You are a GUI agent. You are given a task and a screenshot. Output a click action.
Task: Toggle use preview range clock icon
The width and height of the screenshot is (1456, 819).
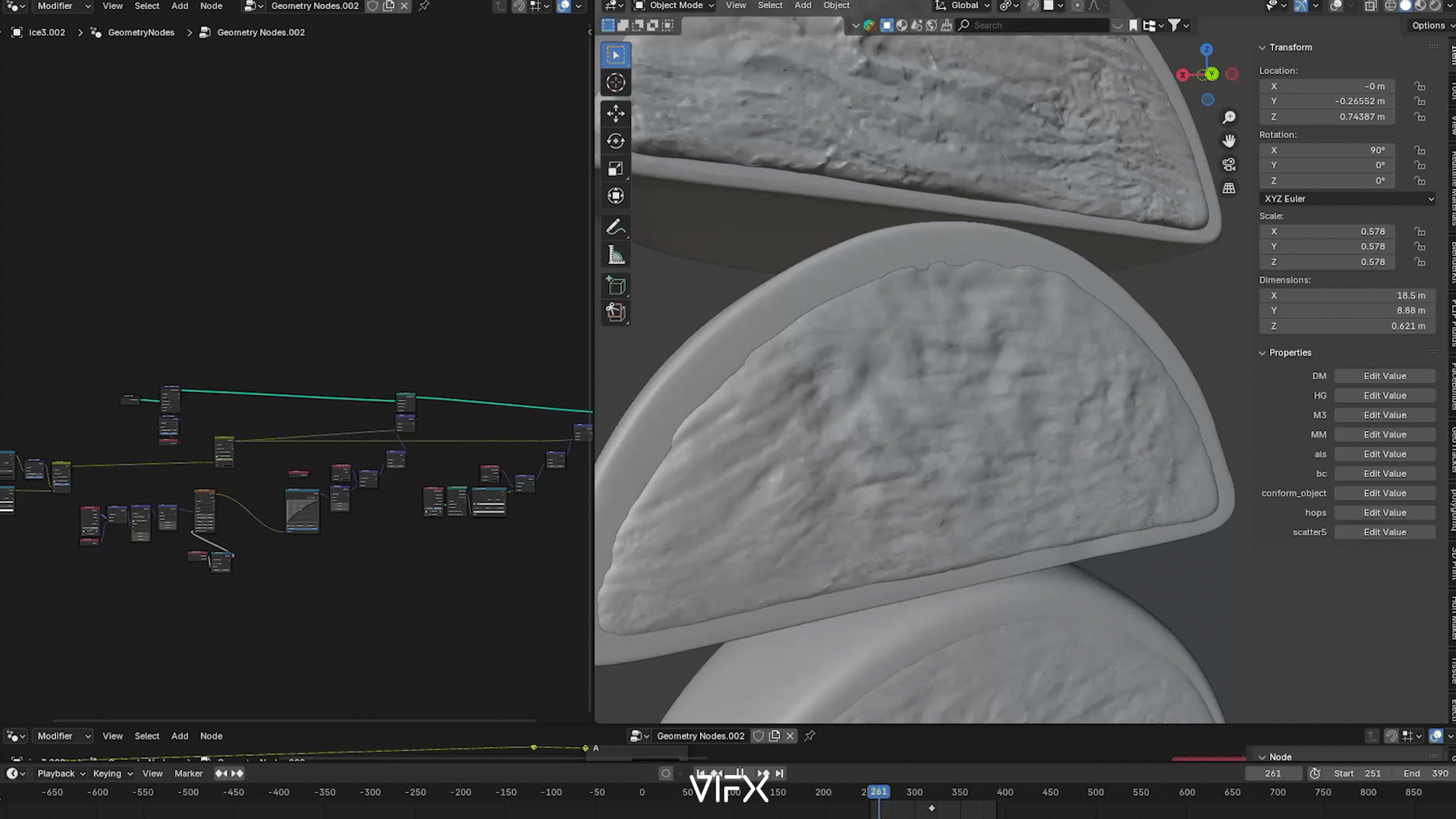(1315, 773)
